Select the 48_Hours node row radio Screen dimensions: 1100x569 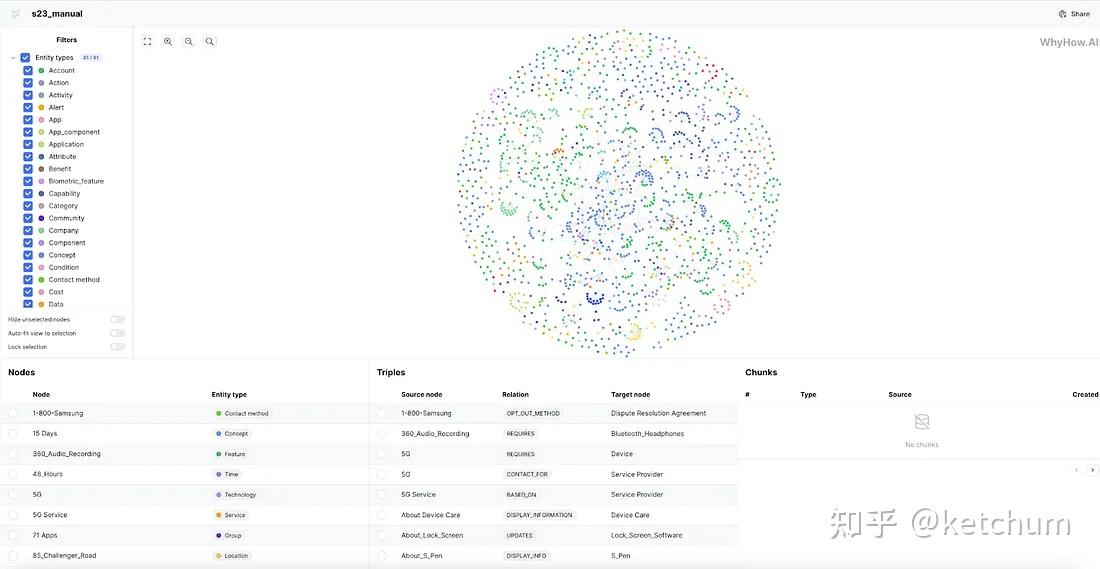(x=13, y=474)
